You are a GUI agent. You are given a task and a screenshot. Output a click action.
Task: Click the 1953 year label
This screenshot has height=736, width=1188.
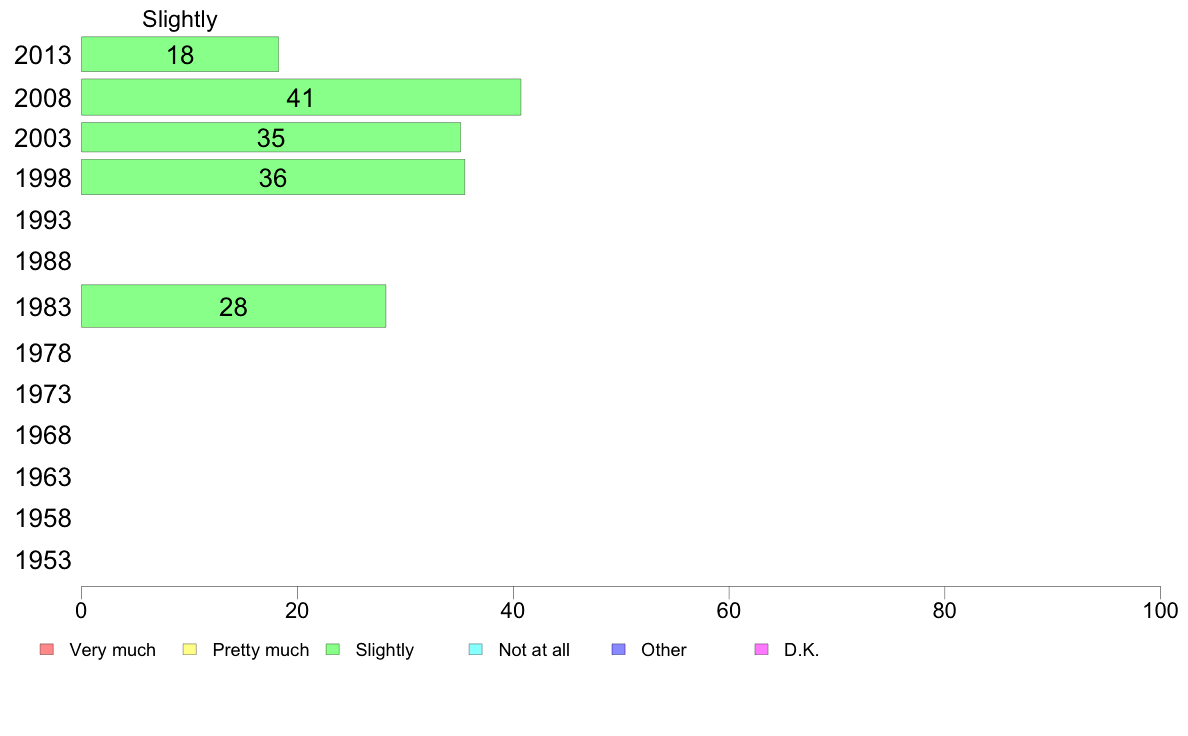tap(42, 561)
